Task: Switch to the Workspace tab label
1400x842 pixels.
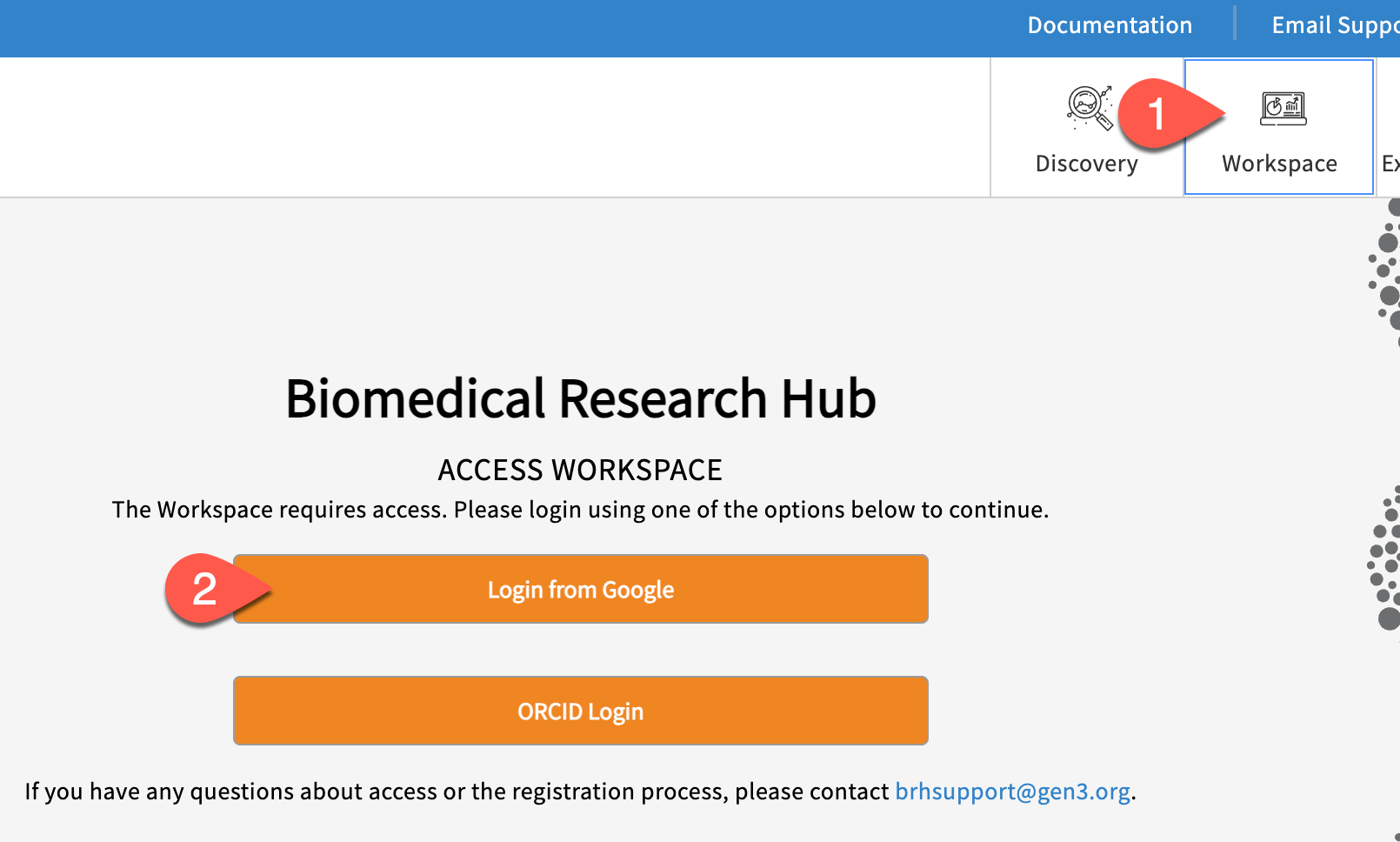Action: click(x=1279, y=164)
